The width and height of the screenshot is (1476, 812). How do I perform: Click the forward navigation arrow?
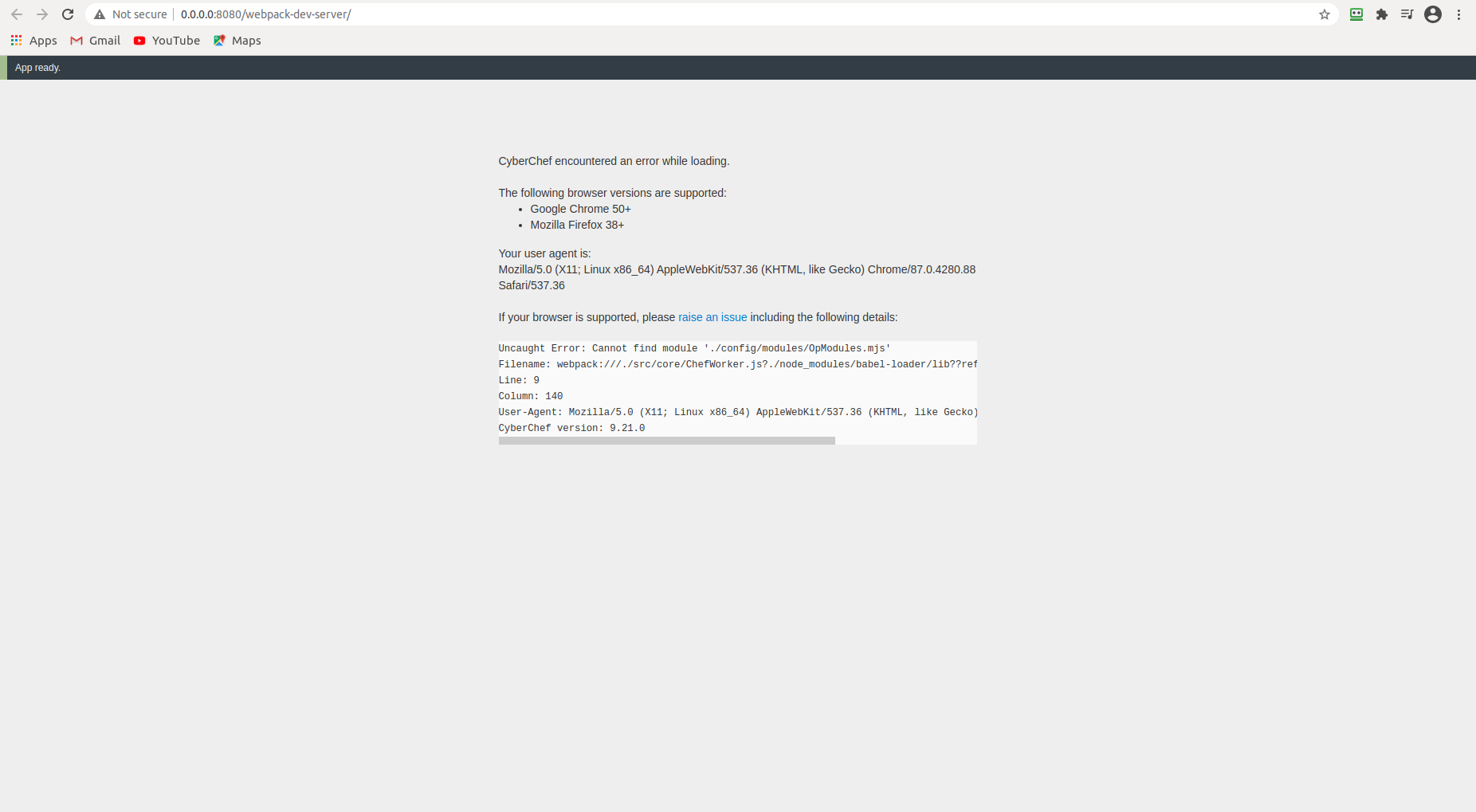(41, 14)
